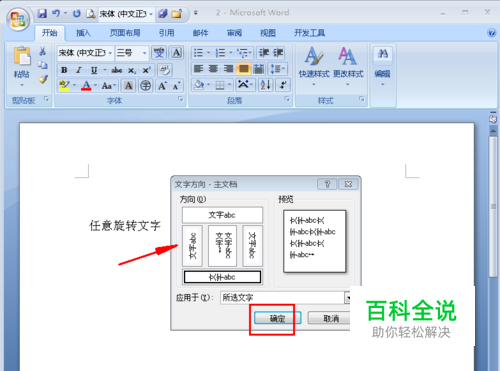Switch to 视图 tab

(x=268, y=33)
